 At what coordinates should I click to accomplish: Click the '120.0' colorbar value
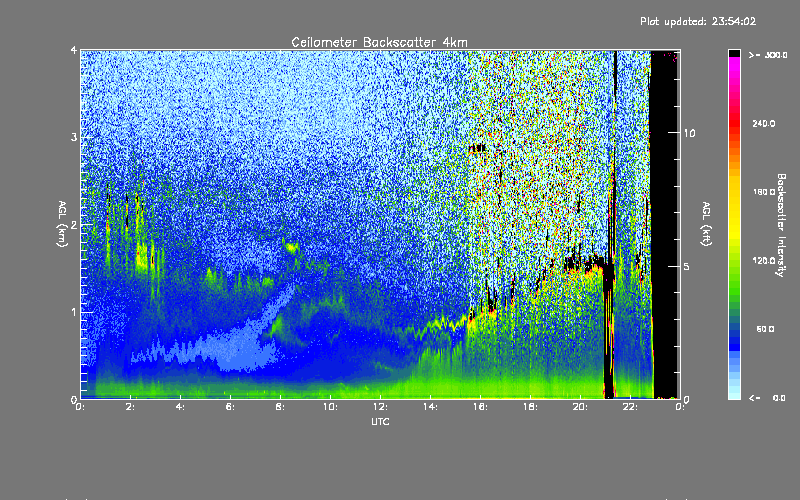764,260
